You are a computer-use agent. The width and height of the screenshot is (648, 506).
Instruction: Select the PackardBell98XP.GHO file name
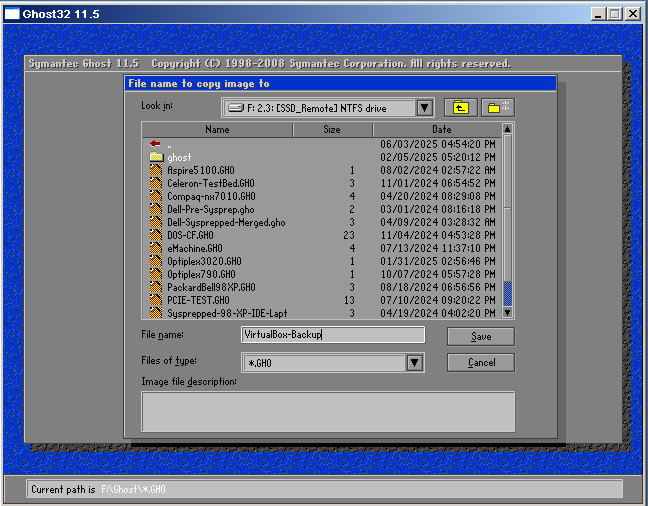[211, 287]
